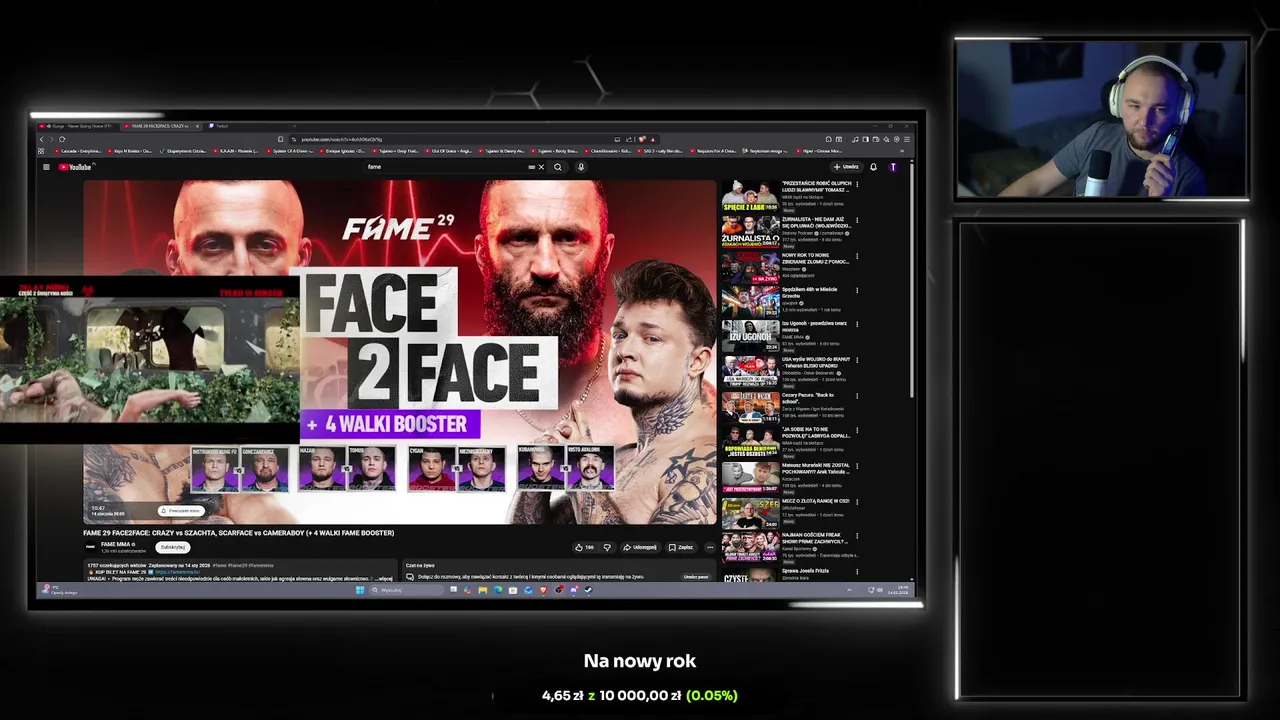1280x720 pixels.
Task: Switch to the Twitch browser tab
Action: click(x=222, y=126)
